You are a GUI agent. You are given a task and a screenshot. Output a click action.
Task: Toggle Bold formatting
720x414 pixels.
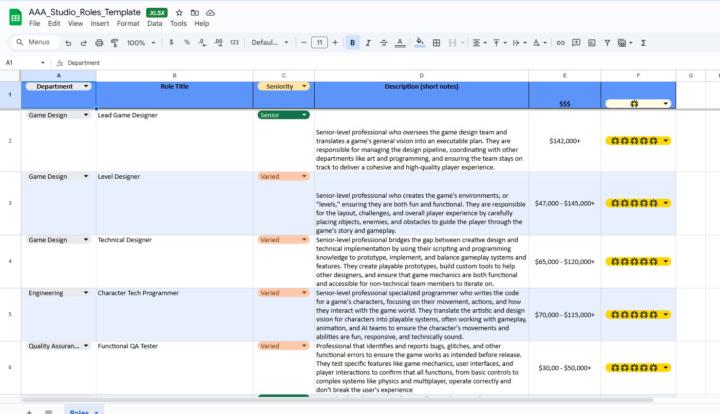tap(352, 43)
